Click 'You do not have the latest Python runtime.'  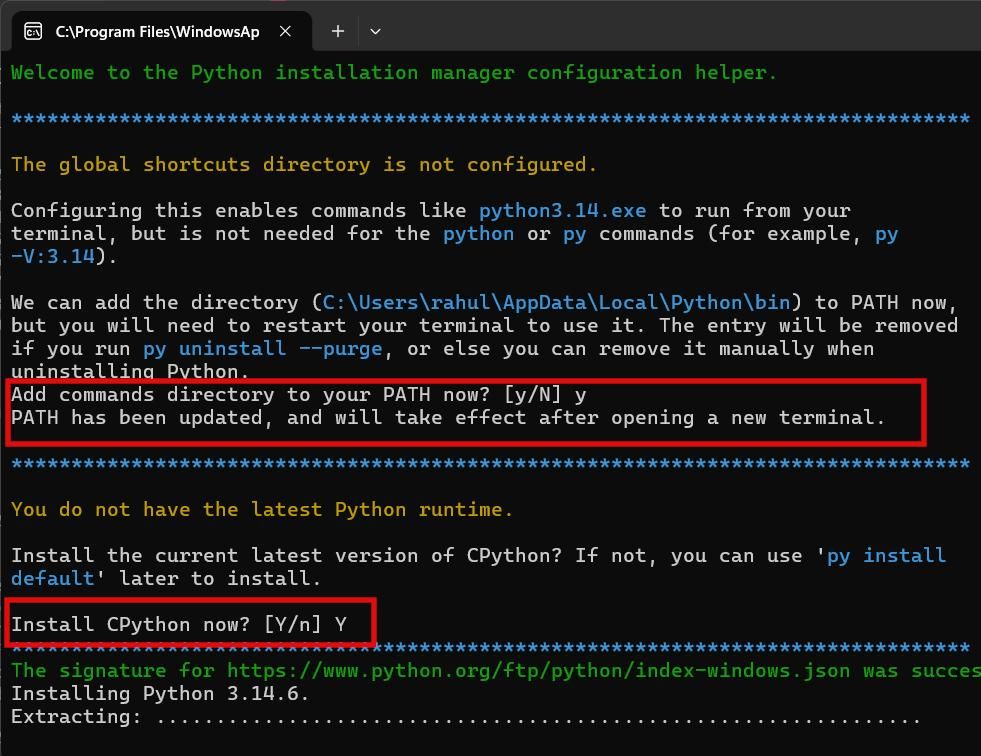point(262,509)
